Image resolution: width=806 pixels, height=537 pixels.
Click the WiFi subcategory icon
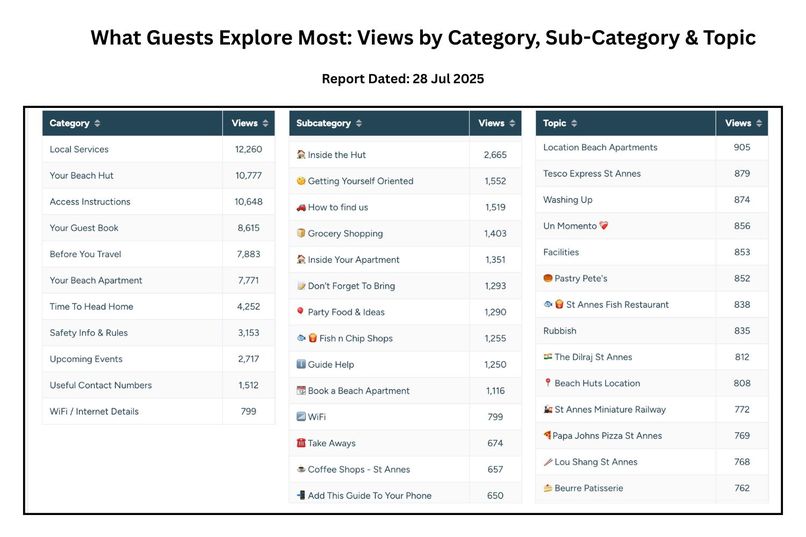[301, 416]
